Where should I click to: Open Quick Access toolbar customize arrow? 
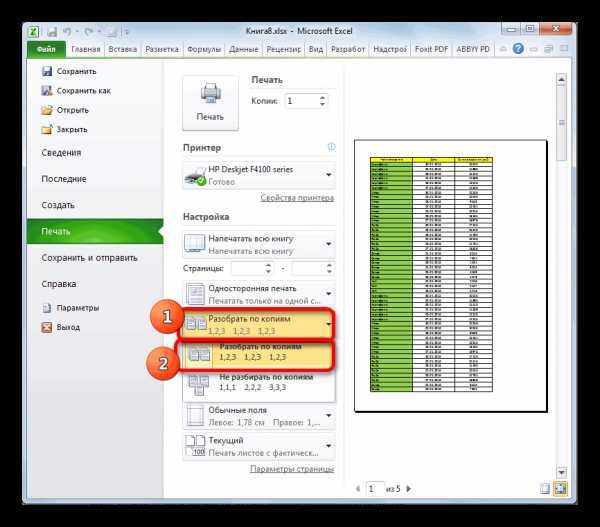point(127,32)
